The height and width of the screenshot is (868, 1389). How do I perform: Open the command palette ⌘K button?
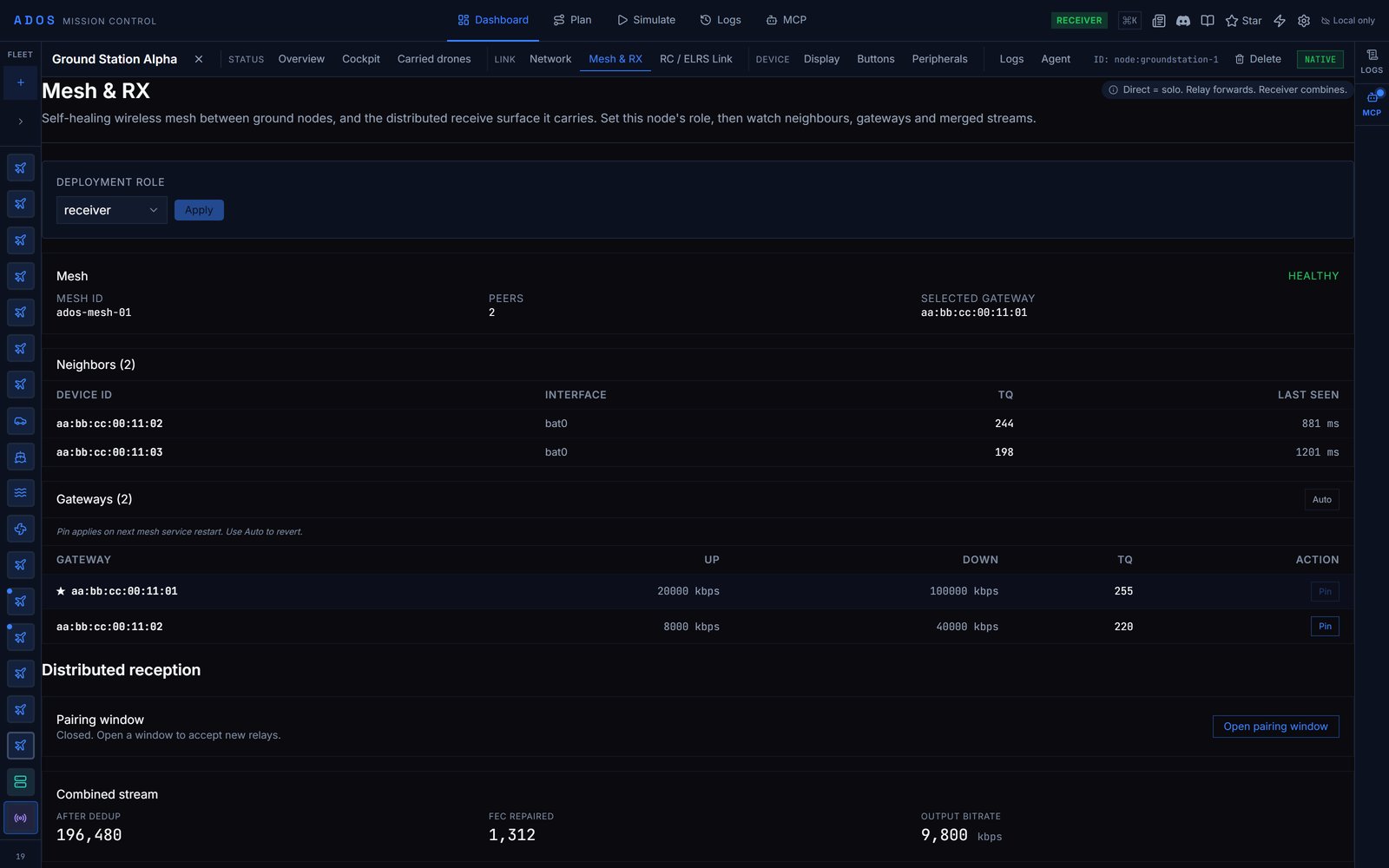point(1129,20)
